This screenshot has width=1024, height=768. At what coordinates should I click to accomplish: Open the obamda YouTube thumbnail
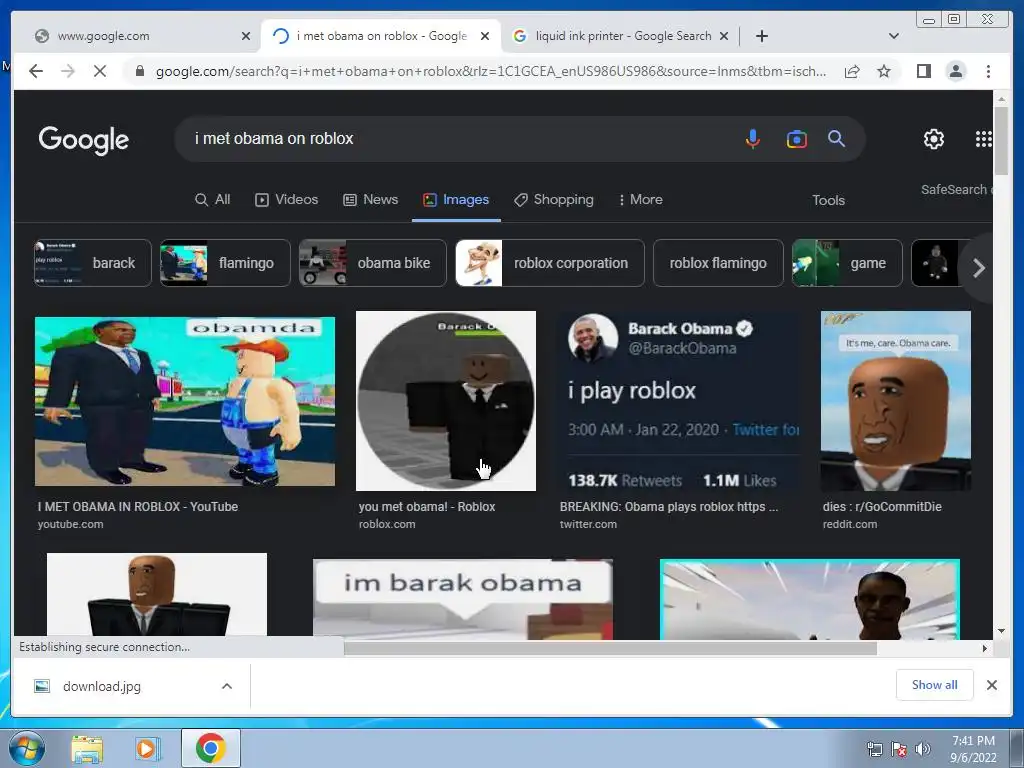click(x=185, y=401)
